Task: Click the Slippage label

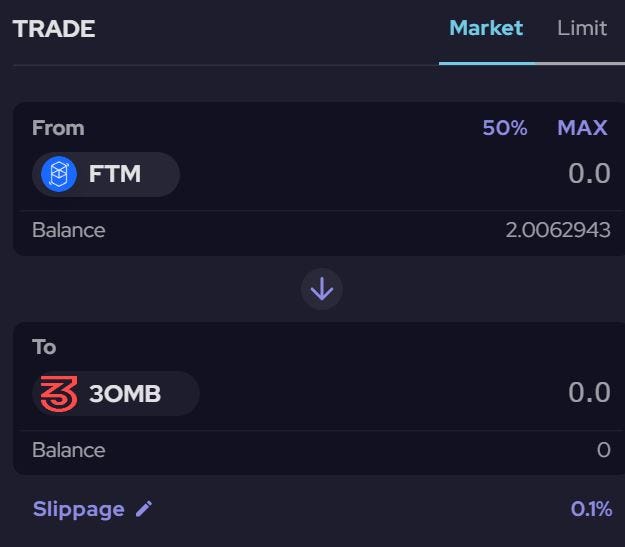Action: 79,510
